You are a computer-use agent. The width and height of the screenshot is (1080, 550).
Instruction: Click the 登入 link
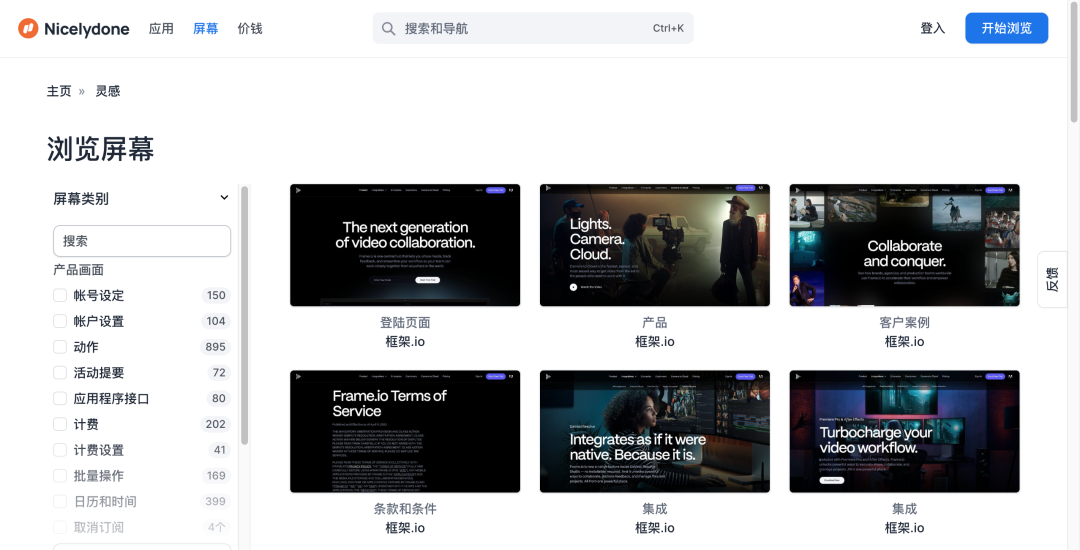[x=933, y=28]
